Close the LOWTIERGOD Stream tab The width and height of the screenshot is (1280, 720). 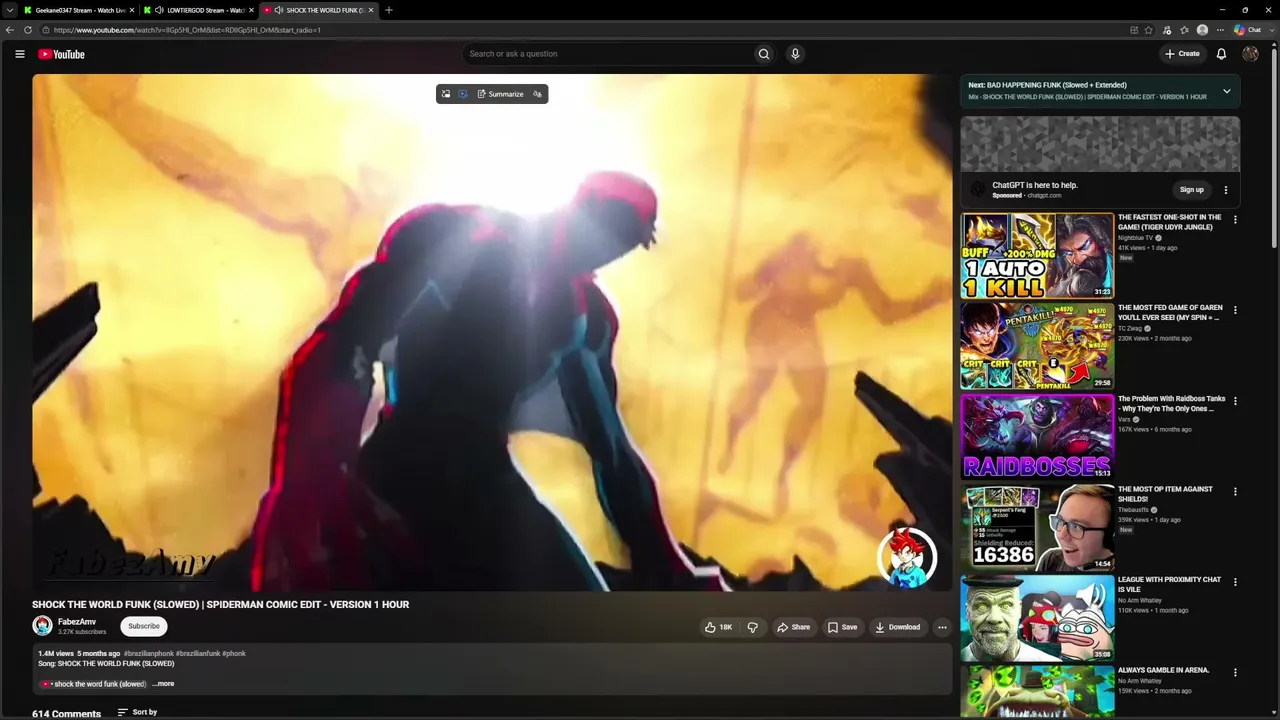251,10
